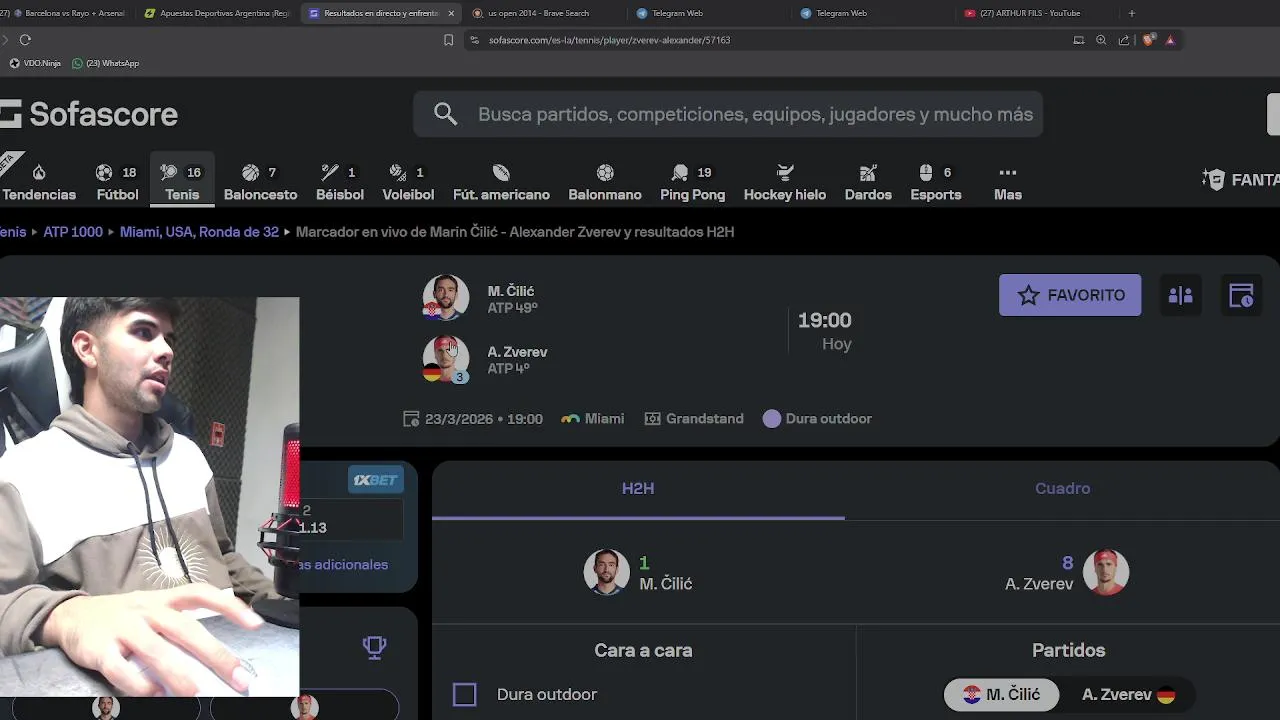1280x720 pixels.
Task: Open the Fútbol category icon
Action: 104,172
